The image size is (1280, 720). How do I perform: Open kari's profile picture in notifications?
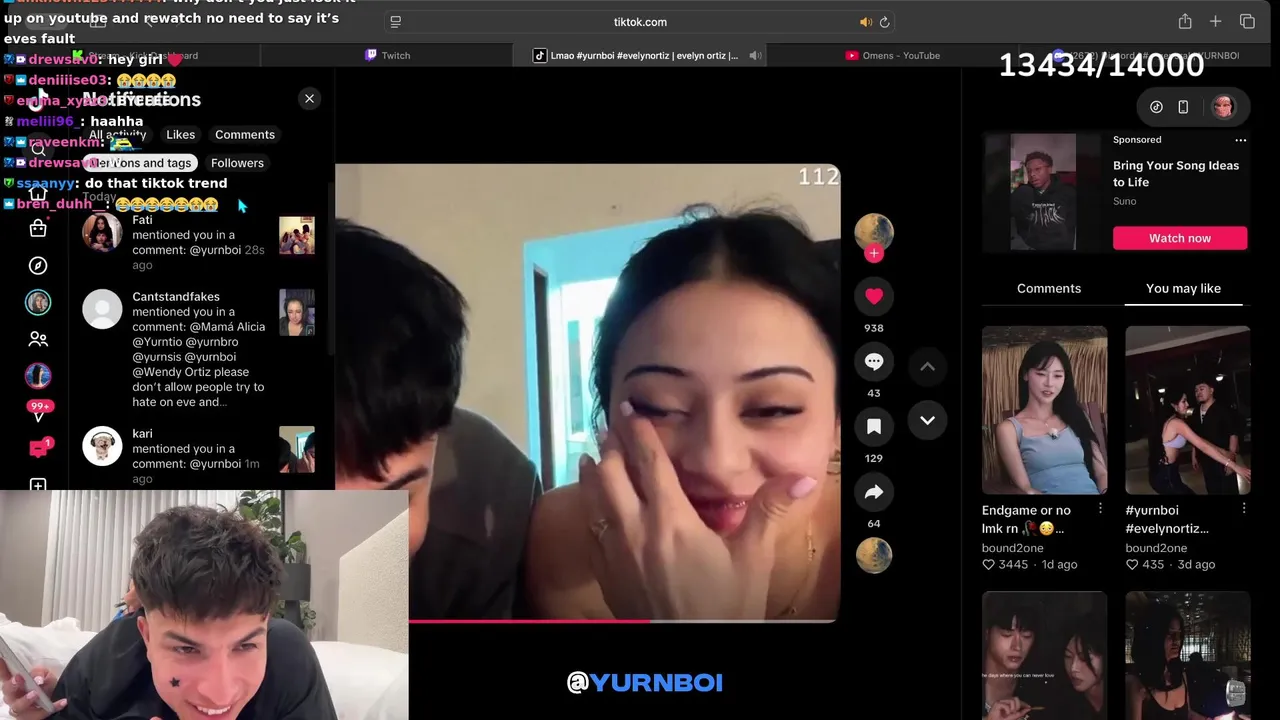(102, 446)
